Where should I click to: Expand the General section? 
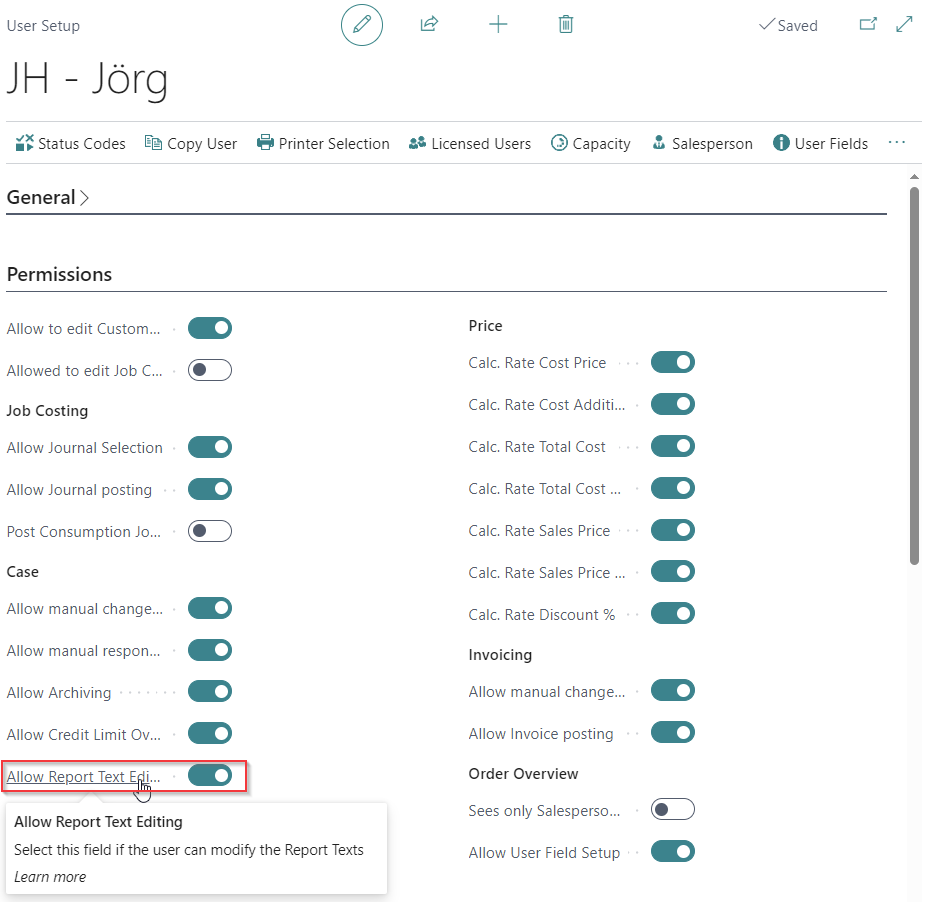[x=48, y=198]
